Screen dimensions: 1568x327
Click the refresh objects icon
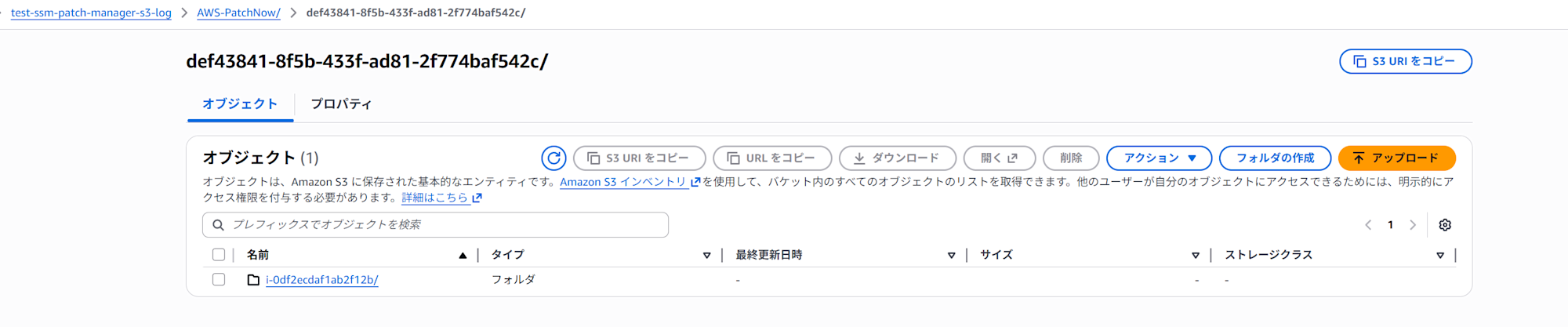(x=554, y=158)
